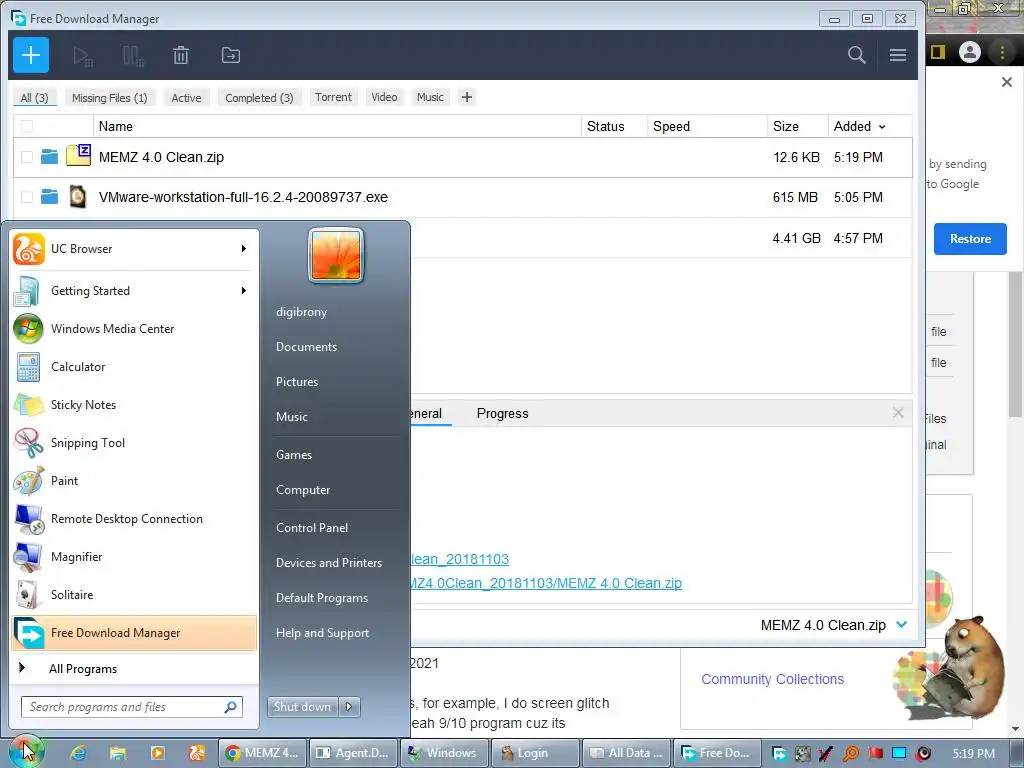Select the All (3) filter tab
This screenshot has height=768, width=1024.
[35, 97]
